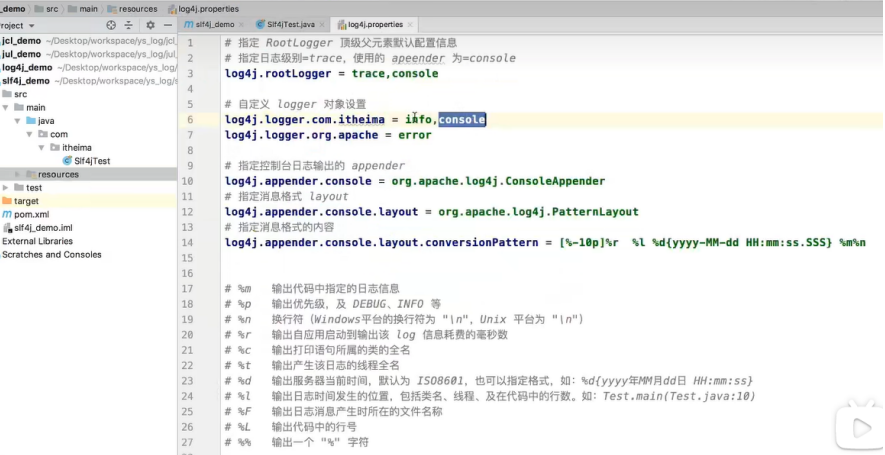Click the resources breadcrumb in navigation bar
885x455 pixels.
pyautogui.click(x=133, y=9)
